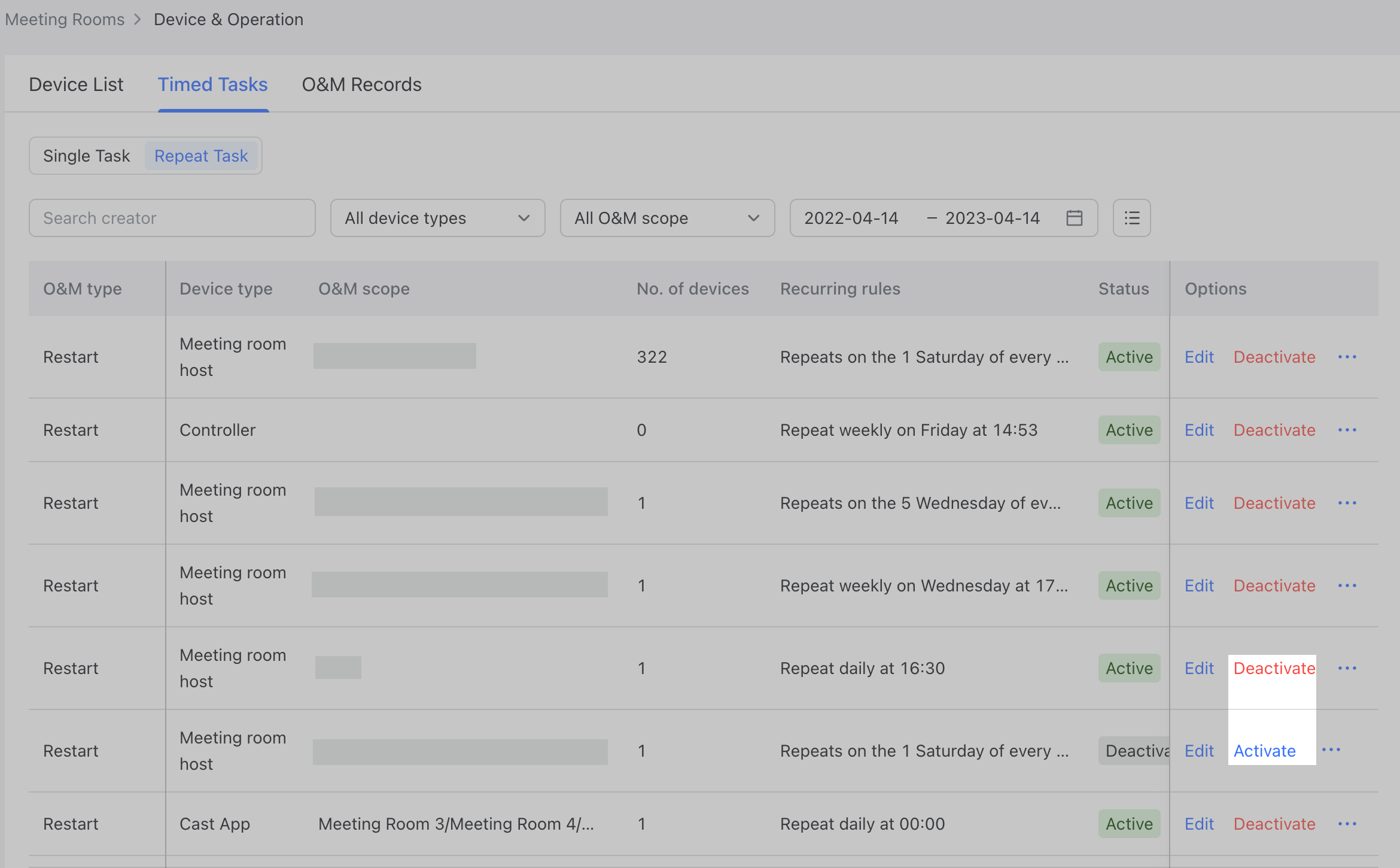Open more options for the deactivated restart task
Image resolution: width=1400 pixels, height=868 pixels.
point(1333,751)
